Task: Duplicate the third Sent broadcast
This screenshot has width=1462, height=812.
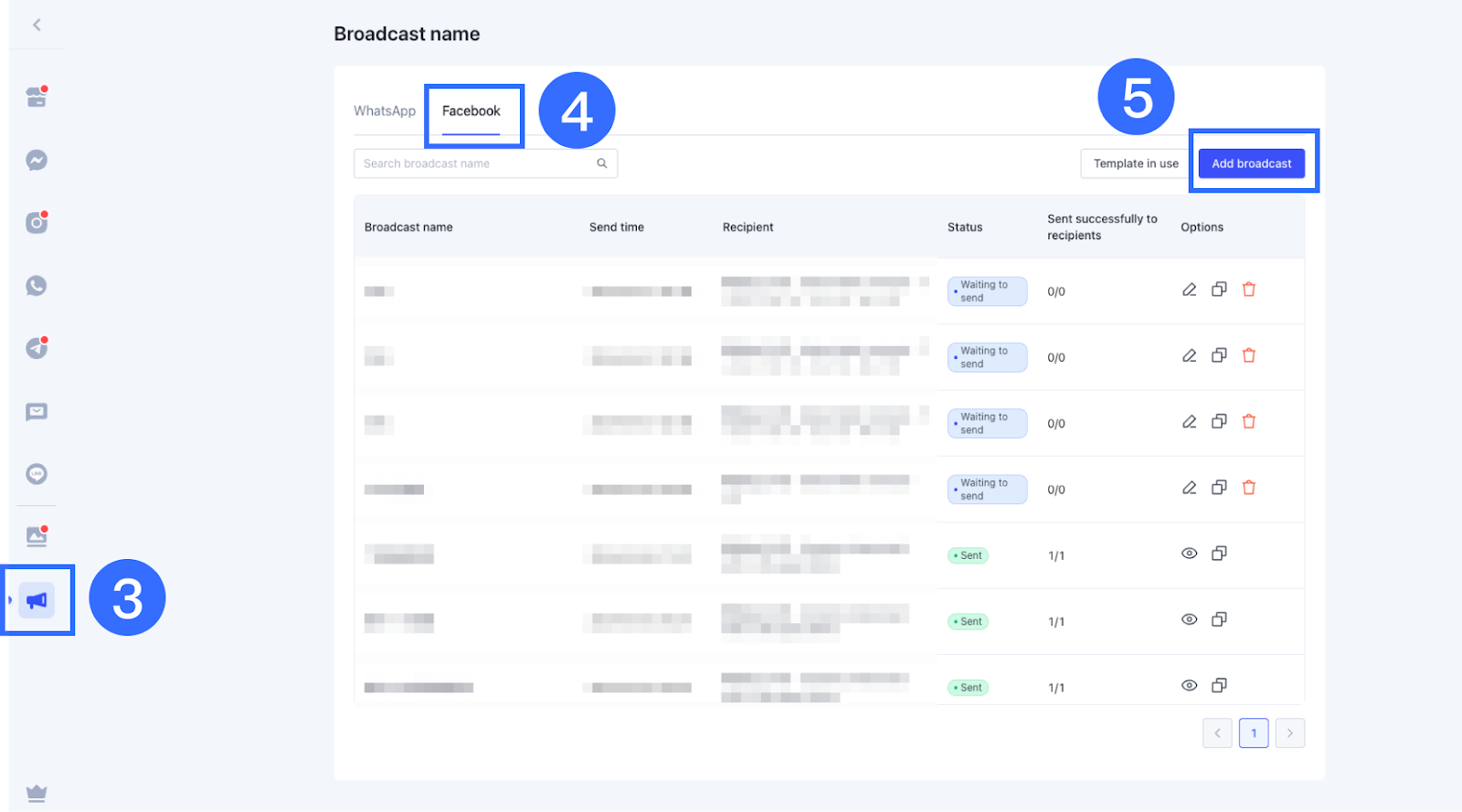Action: coord(1219,685)
